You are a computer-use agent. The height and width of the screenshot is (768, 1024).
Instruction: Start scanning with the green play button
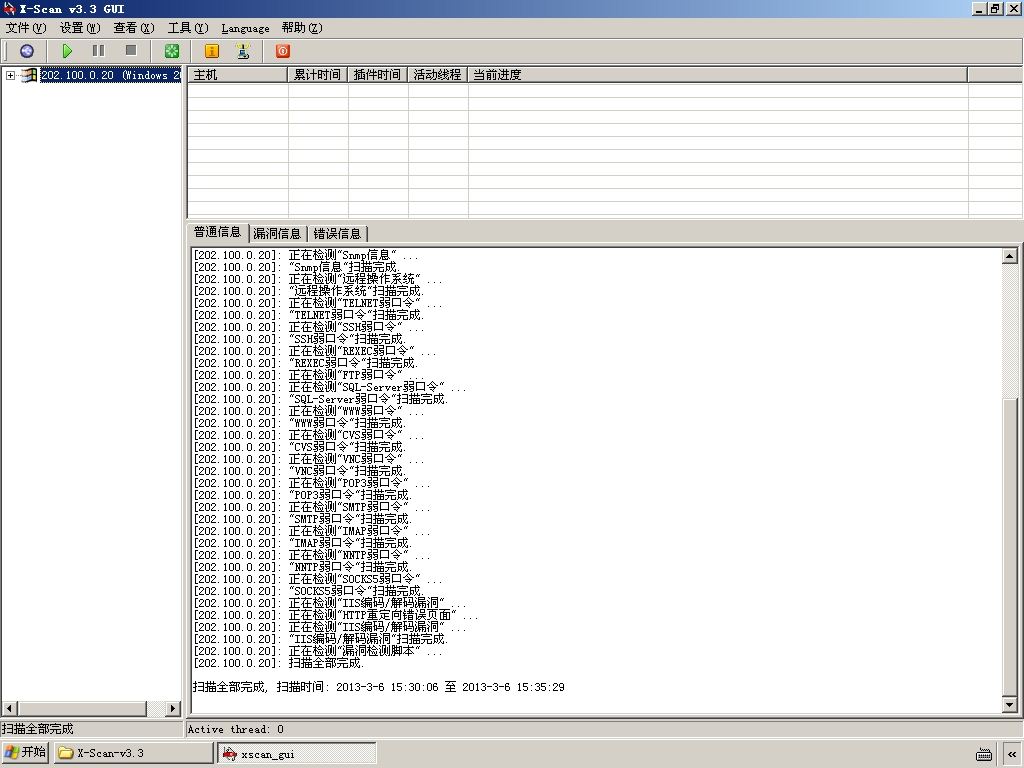click(x=67, y=51)
